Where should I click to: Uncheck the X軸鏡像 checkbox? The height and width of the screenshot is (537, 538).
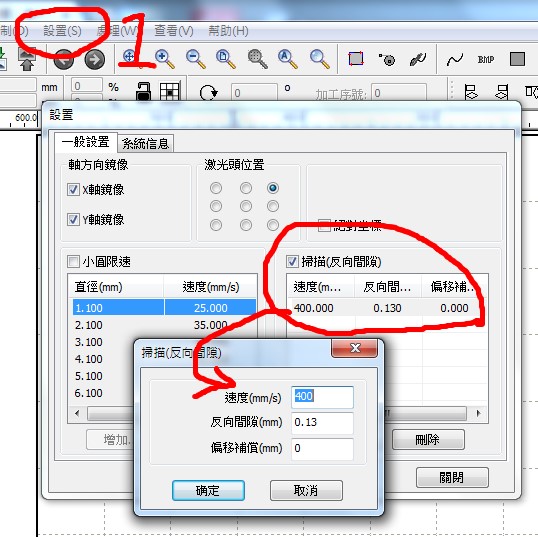(73, 189)
